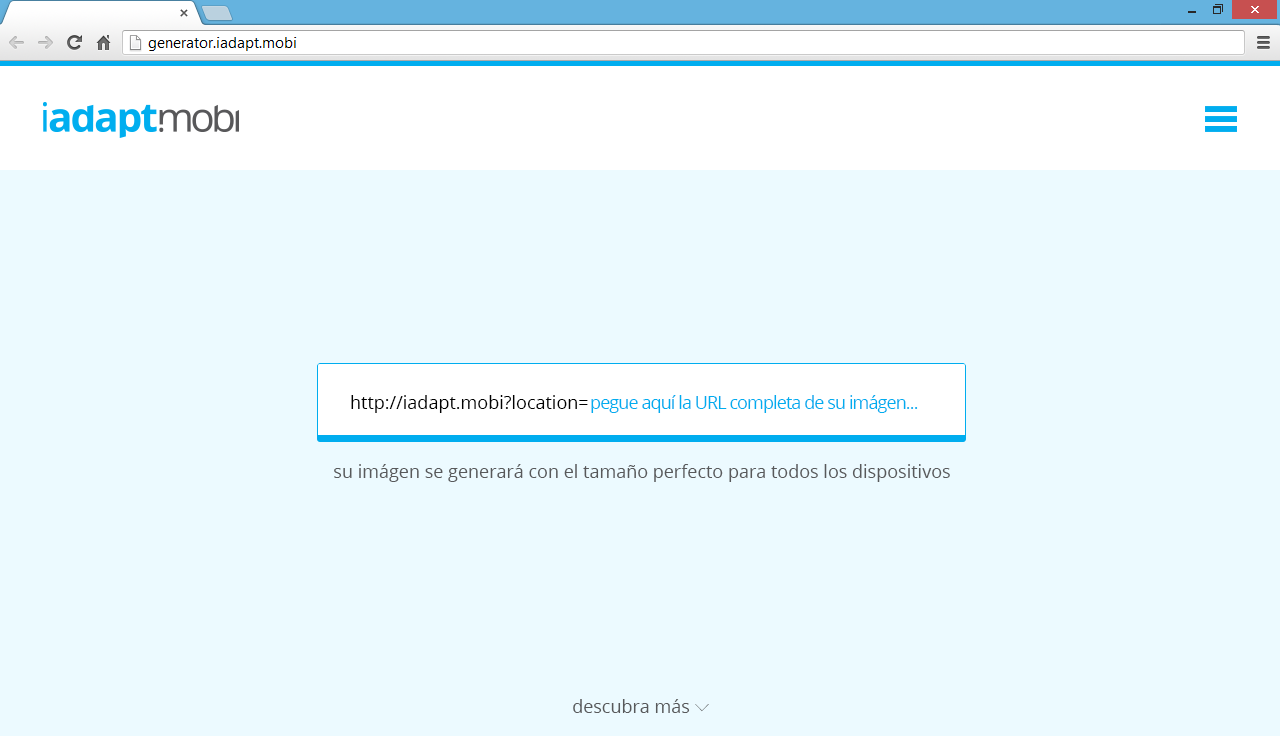The width and height of the screenshot is (1280, 736).
Task: Close the browser window
Action: tap(1255, 10)
